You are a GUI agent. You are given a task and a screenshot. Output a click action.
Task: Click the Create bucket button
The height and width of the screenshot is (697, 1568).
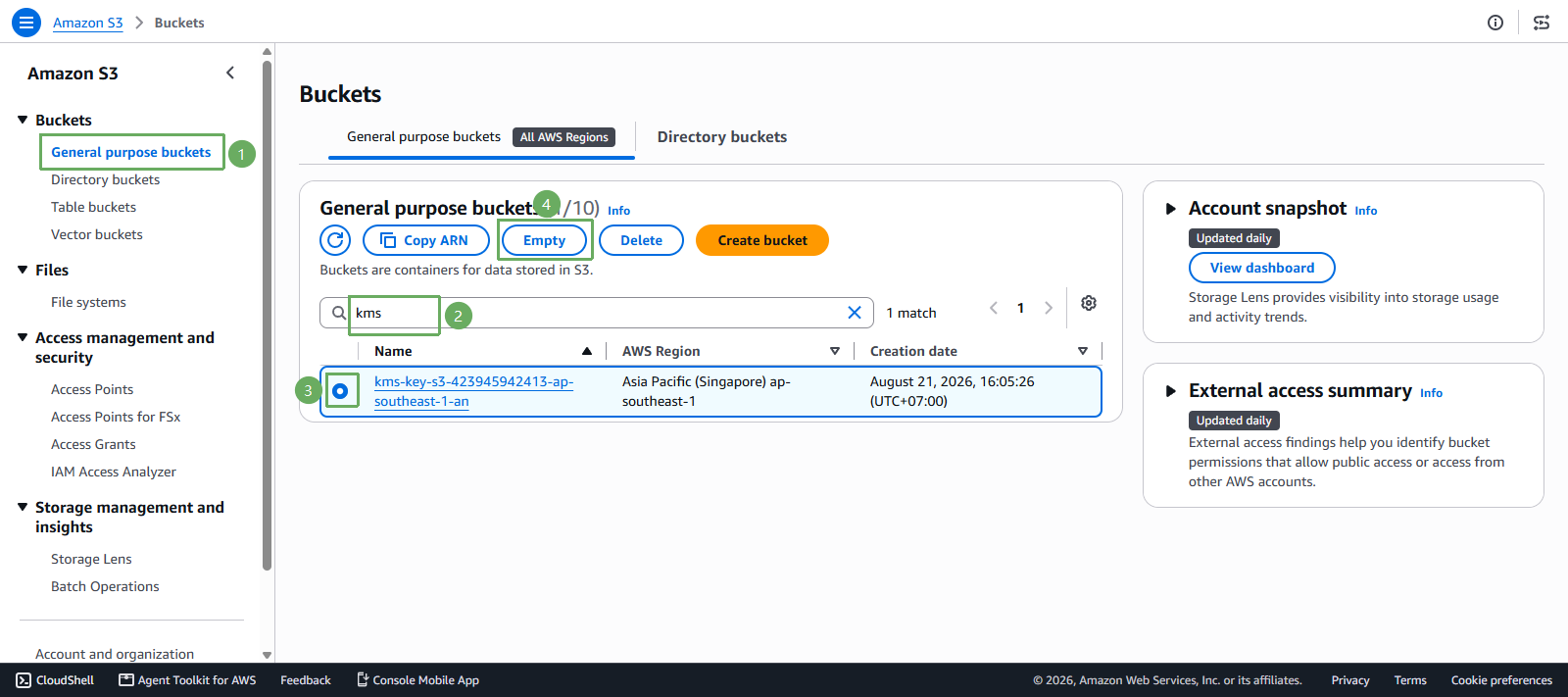click(x=762, y=240)
